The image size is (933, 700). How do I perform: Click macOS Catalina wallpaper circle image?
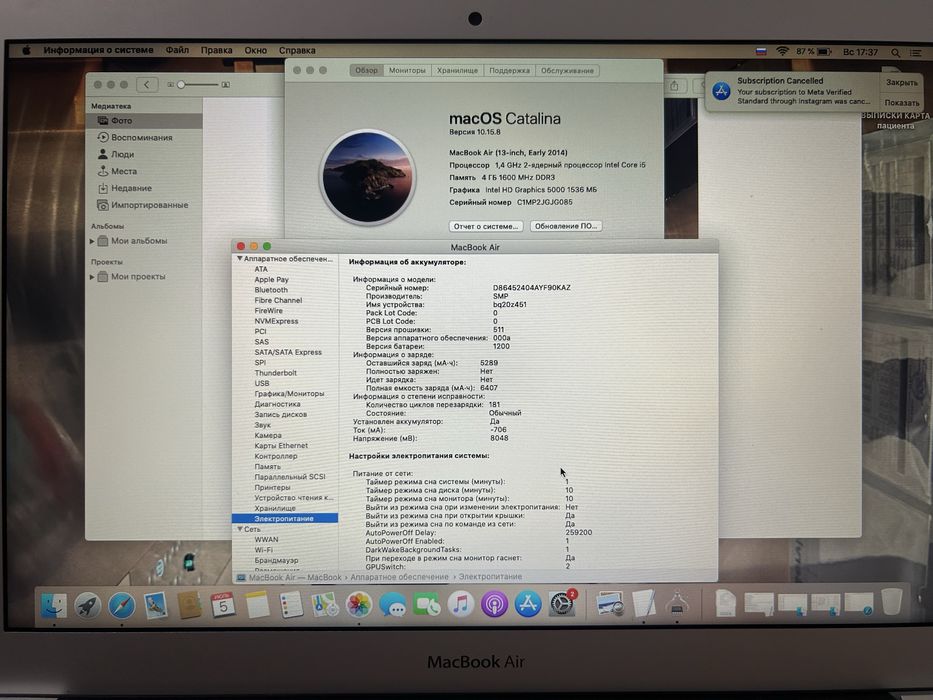coord(368,177)
